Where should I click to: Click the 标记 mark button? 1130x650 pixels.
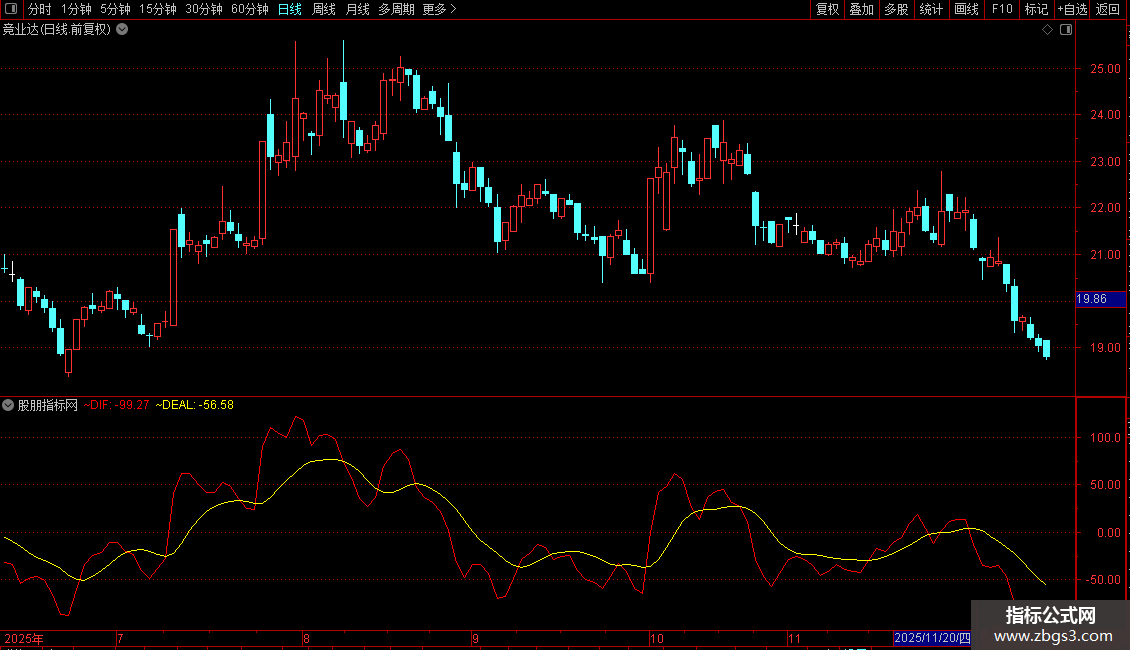point(1036,9)
